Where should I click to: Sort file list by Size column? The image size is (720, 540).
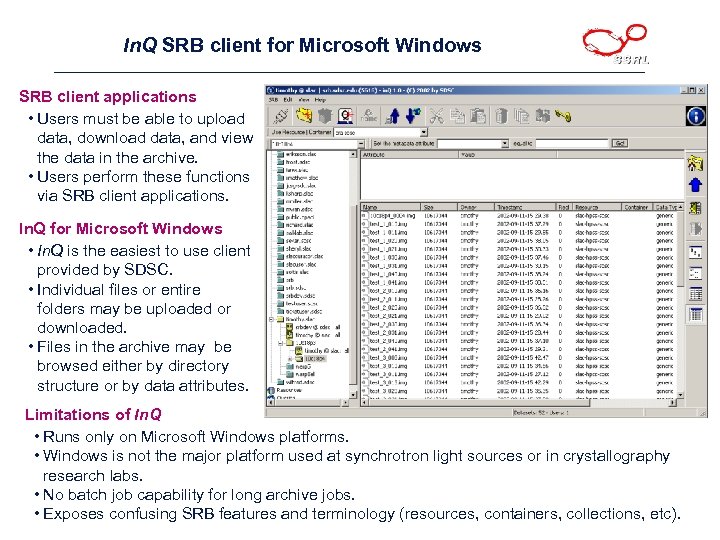pyautogui.click(x=439, y=207)
